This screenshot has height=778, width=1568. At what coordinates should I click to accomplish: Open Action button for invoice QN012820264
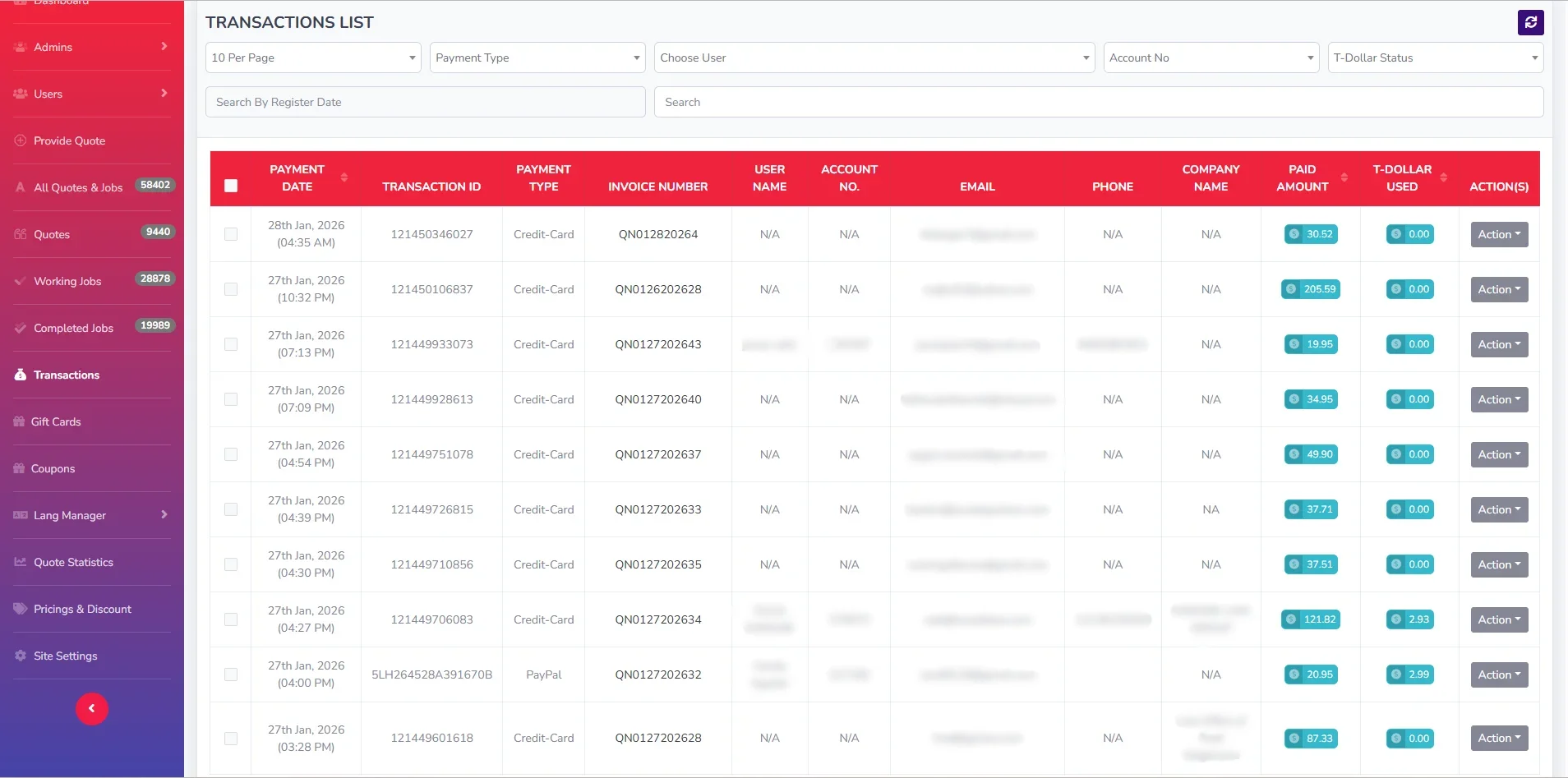click(1499, 234)
